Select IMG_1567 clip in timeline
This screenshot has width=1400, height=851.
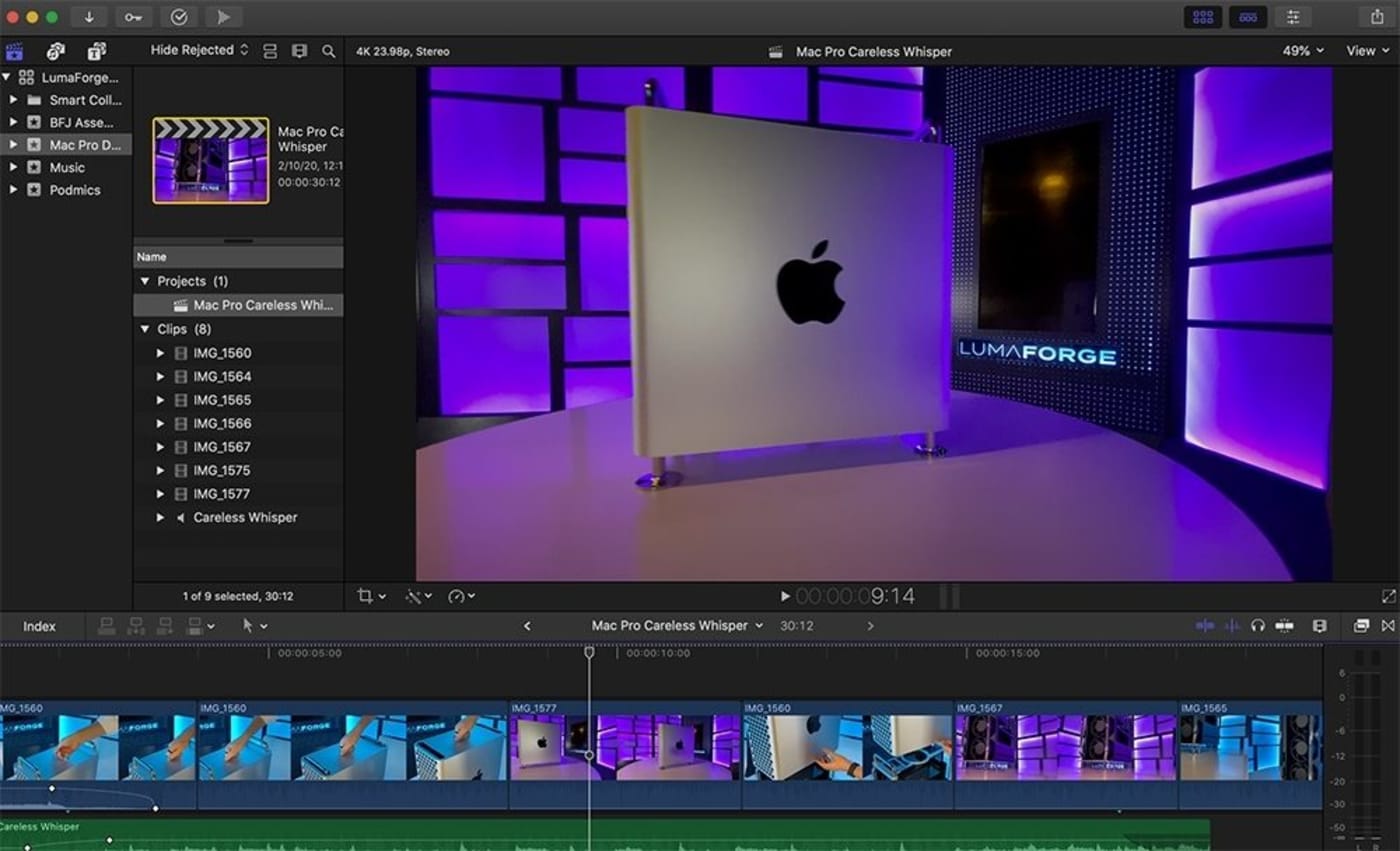click(x=1066, y=754)
